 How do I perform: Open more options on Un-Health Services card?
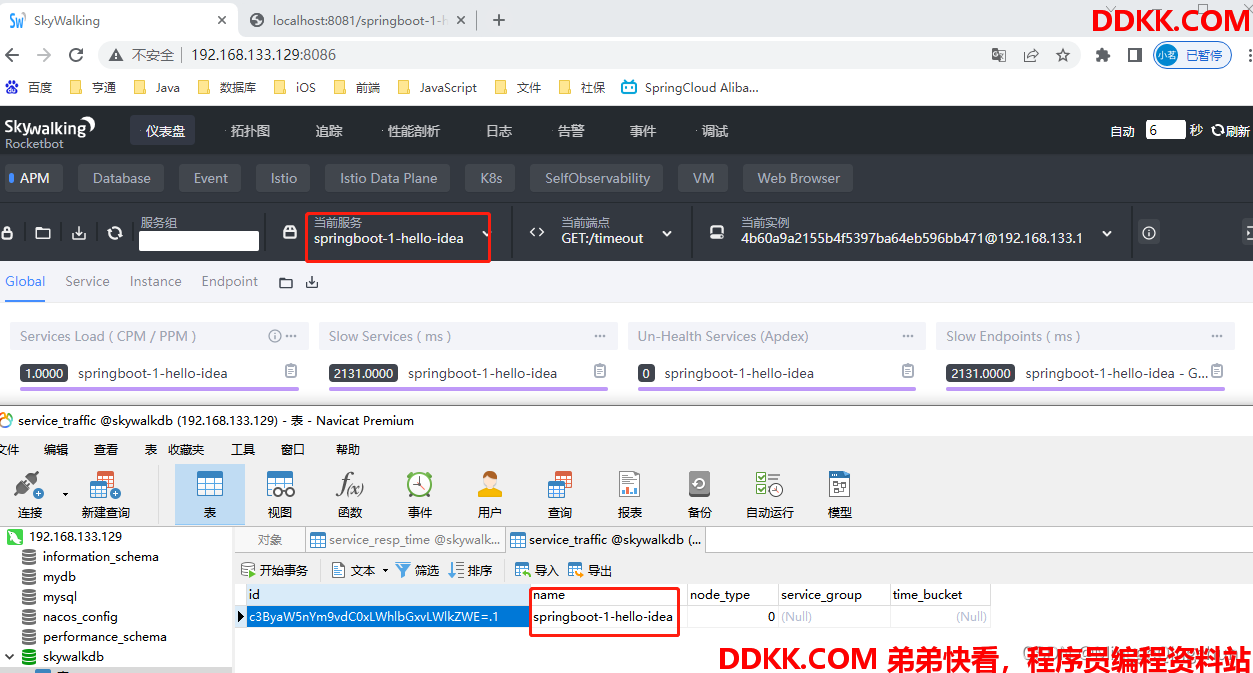tap(909, 336)
